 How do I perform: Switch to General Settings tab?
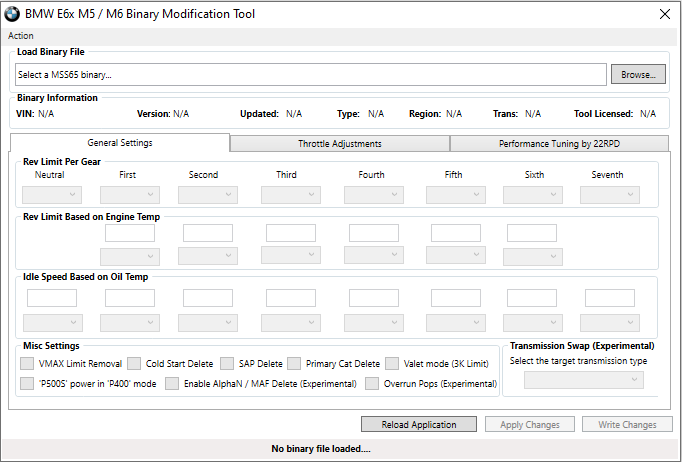pos(120,143)
